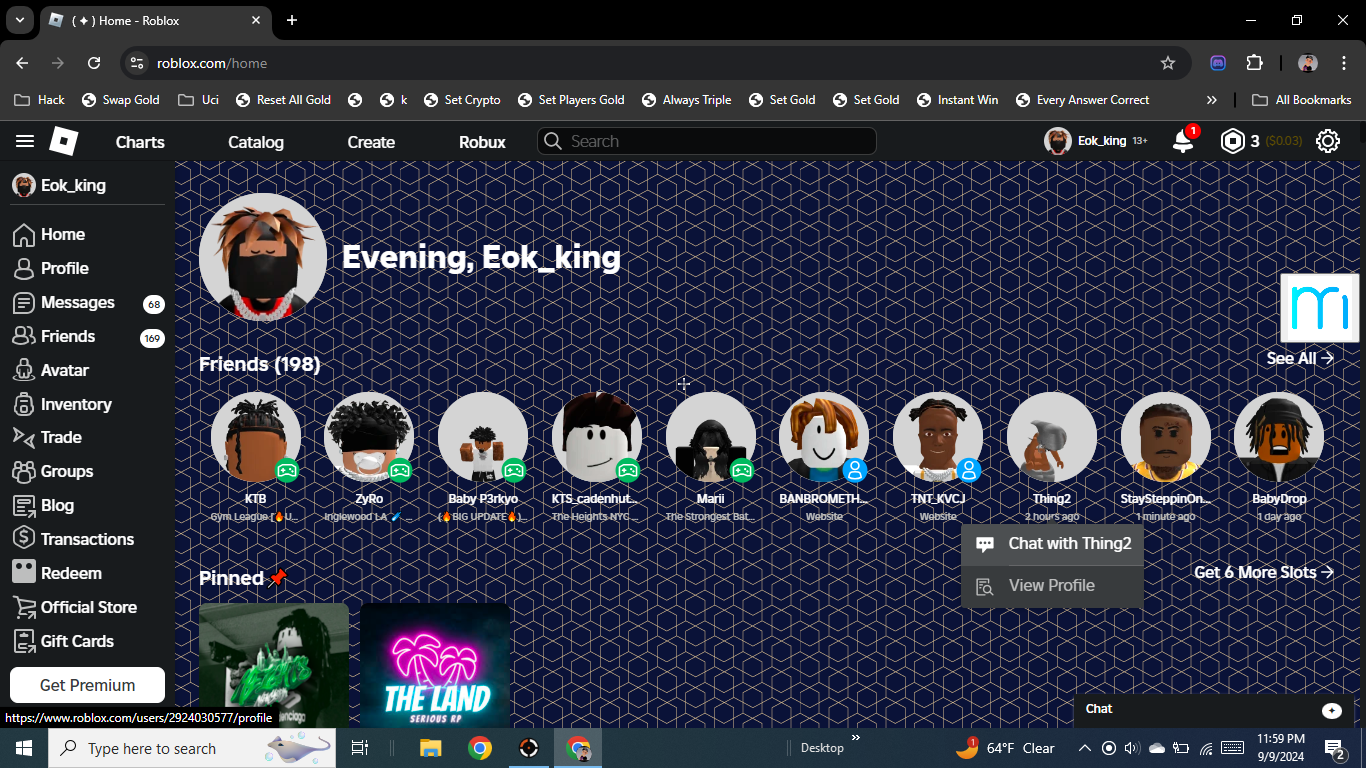
Task: Open friend StaySteppinOn's avatar
Action: tap(1165, 437)
